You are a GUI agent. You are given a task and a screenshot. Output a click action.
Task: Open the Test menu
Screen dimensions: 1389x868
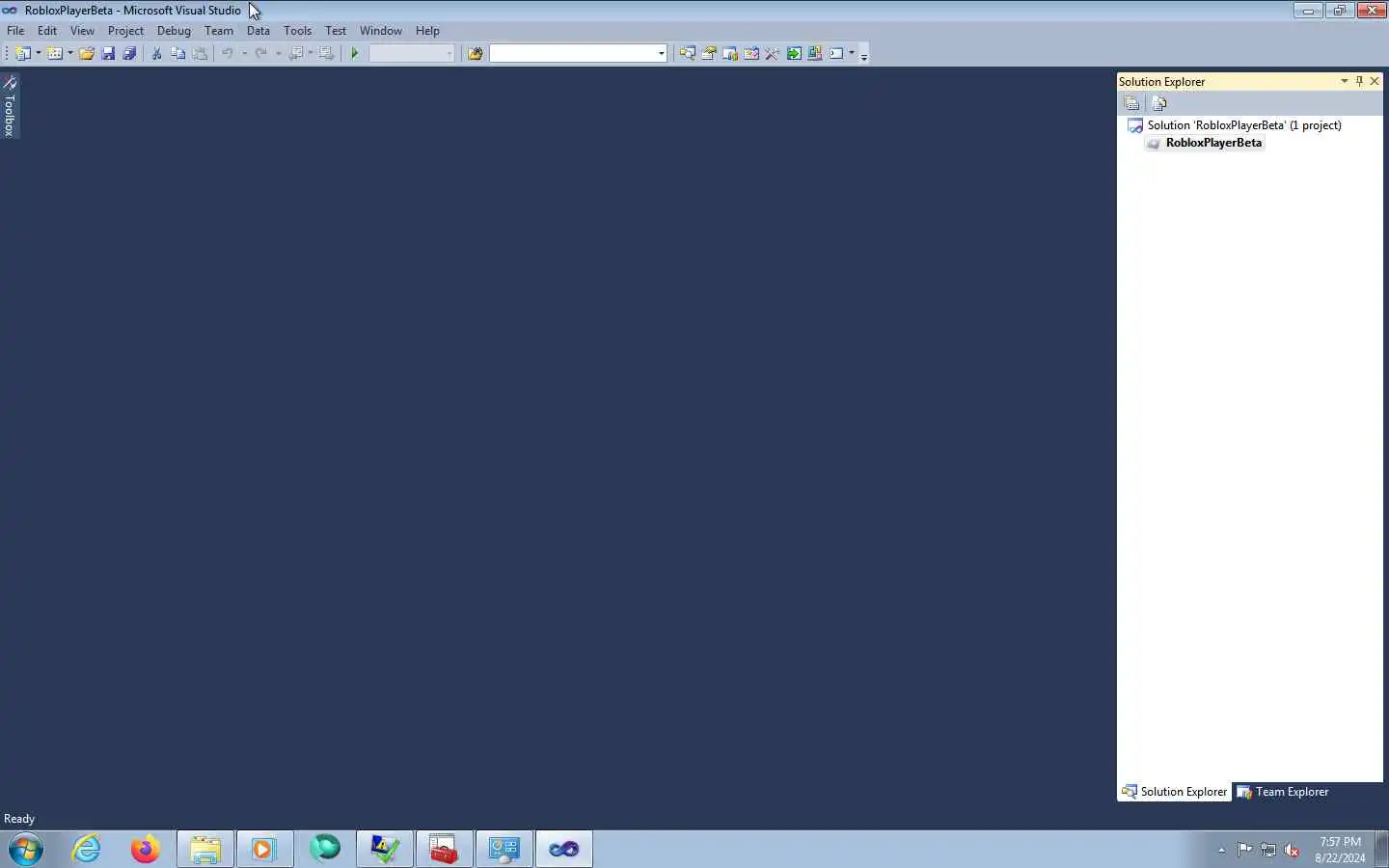tap(336, 31)
